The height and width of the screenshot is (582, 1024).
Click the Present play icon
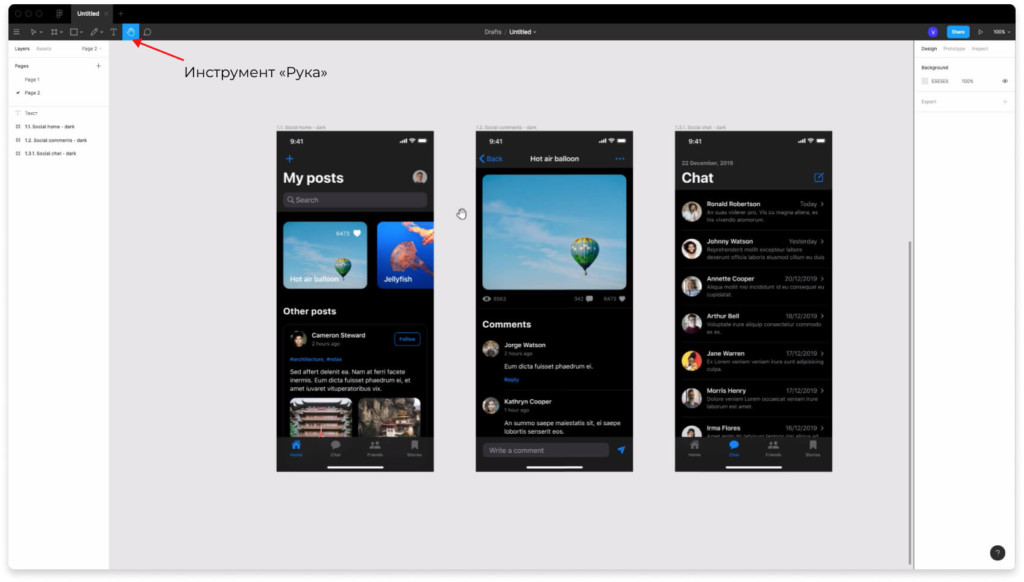pyautogui.click(x=980, y=32)
